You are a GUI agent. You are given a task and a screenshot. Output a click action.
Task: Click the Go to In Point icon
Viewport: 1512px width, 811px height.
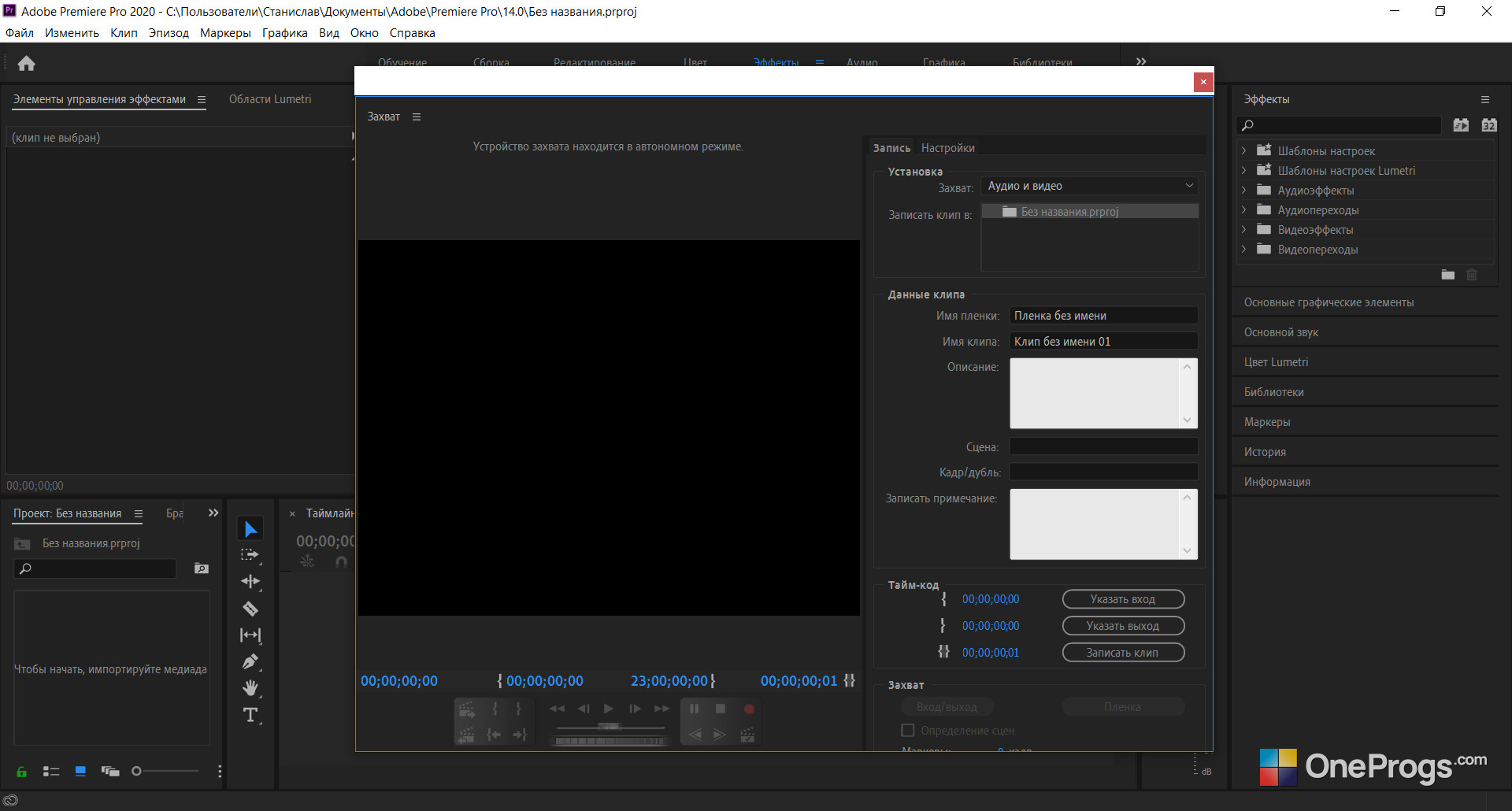(494, 735)
